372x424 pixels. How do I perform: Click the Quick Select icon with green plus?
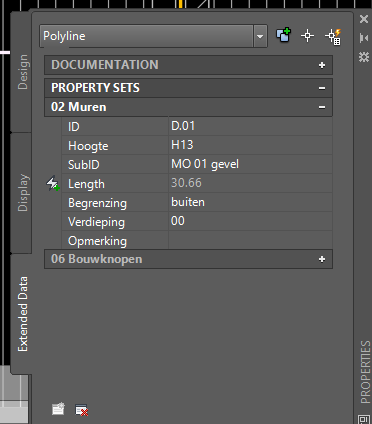(283, 35)
